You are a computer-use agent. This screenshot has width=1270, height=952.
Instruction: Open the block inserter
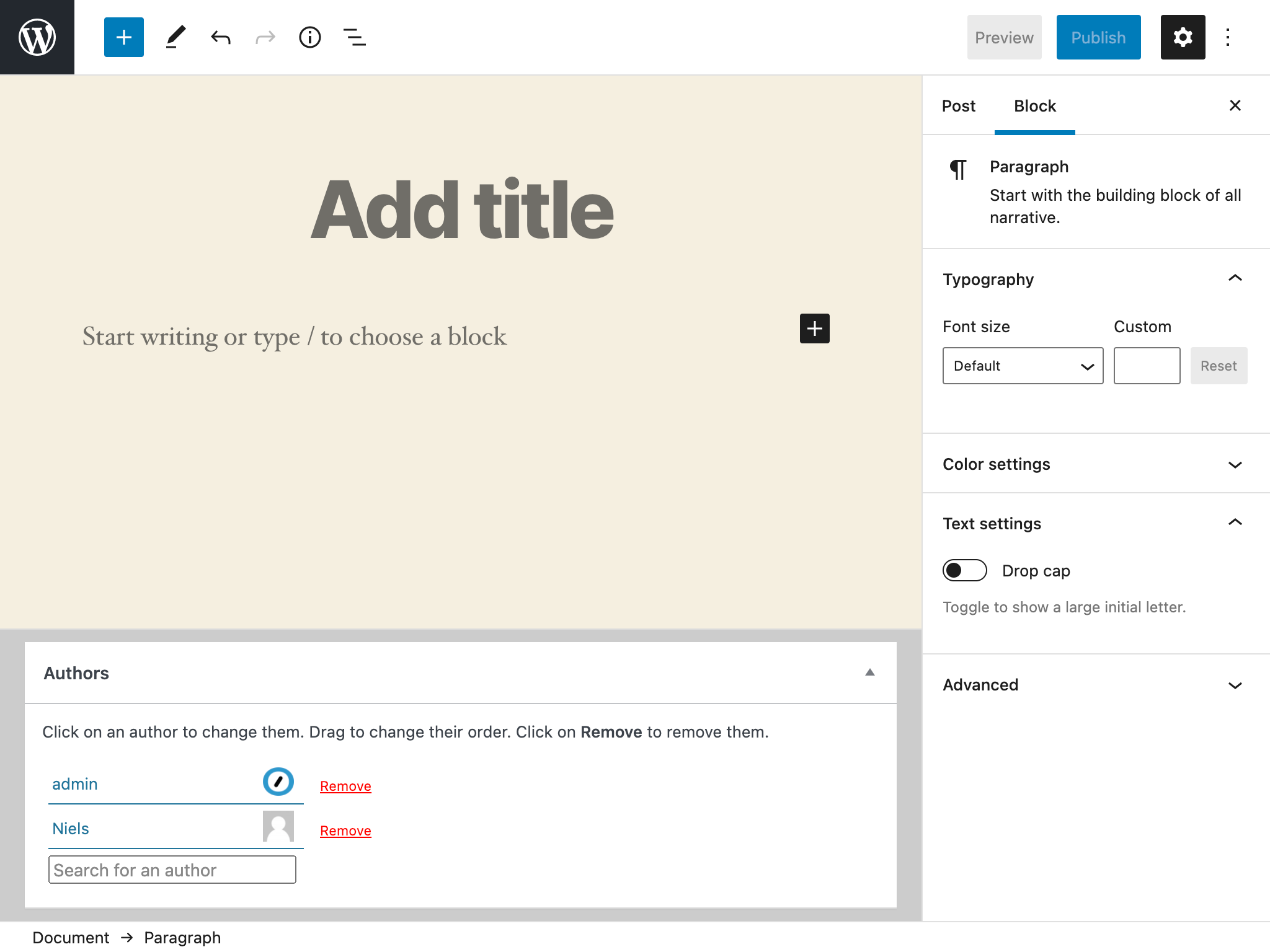[123, 37]
